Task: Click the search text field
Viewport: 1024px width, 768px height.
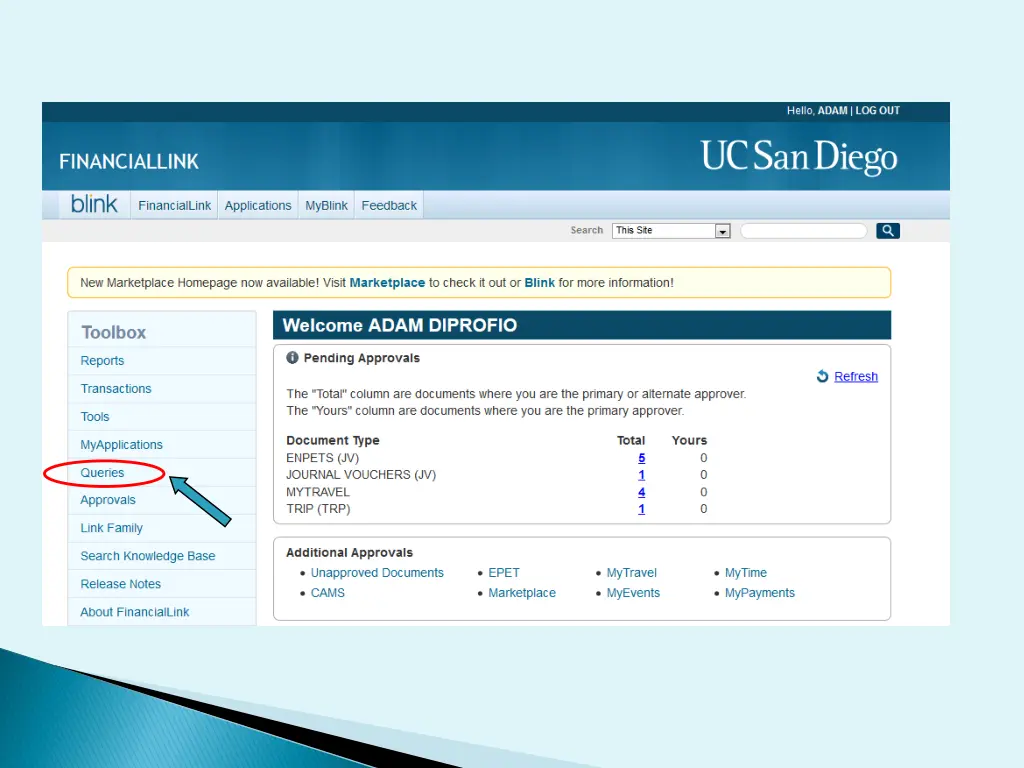Action: click(x=803, y=231)
